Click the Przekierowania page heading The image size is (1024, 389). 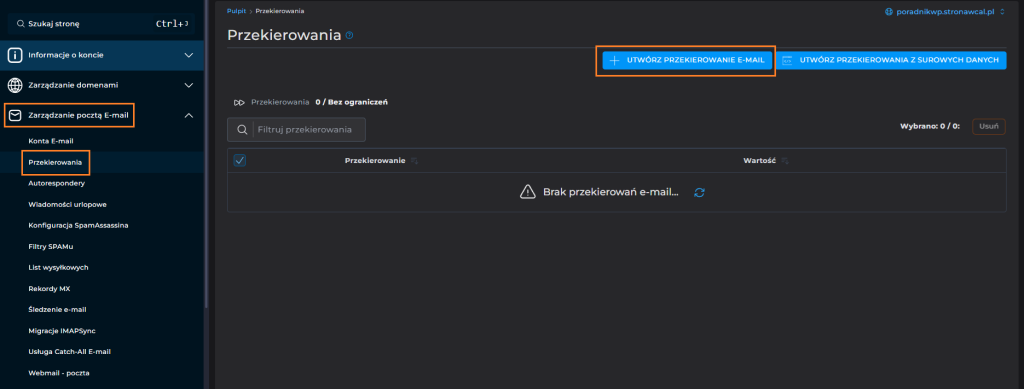click(284, 35)
